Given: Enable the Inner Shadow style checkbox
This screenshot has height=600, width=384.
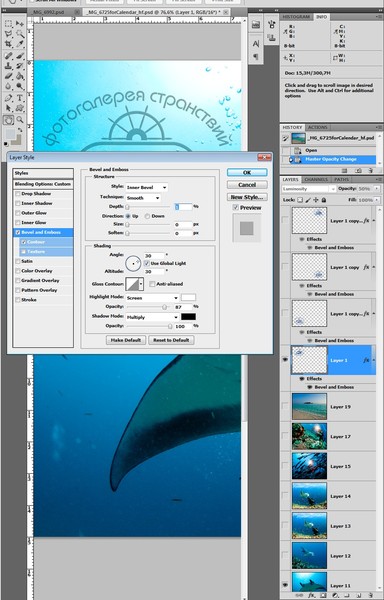Looking at the screenshot, I should tap(18, 203).
